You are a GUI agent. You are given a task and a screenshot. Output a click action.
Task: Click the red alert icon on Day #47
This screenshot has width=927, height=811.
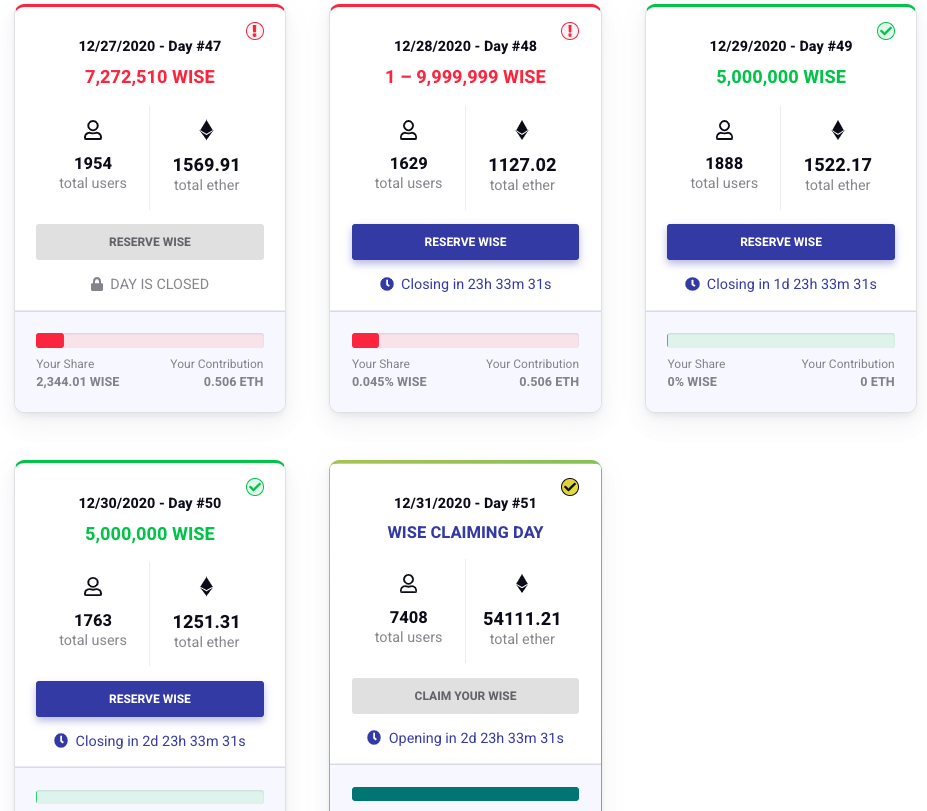click(255, 31)
